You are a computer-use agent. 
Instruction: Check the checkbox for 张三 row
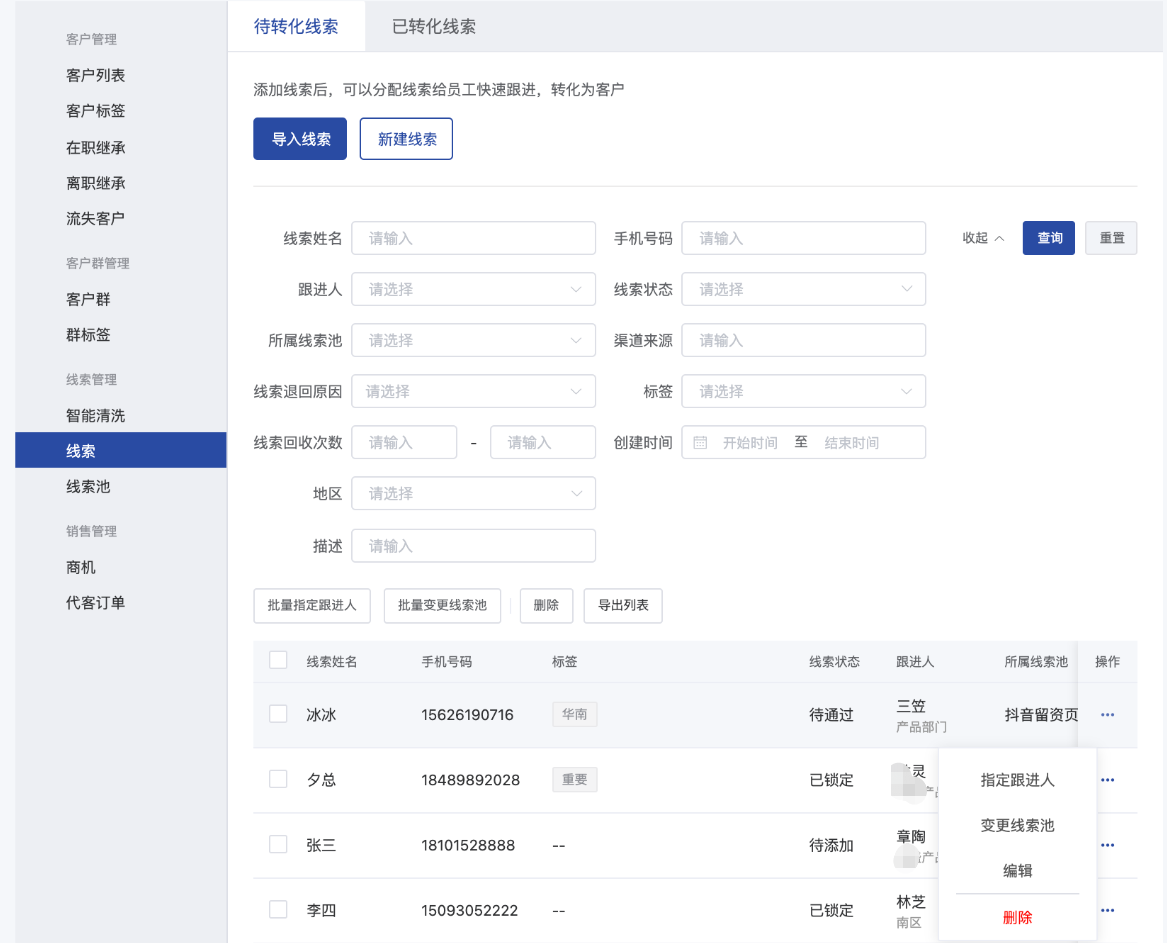(x=278, y=844)
